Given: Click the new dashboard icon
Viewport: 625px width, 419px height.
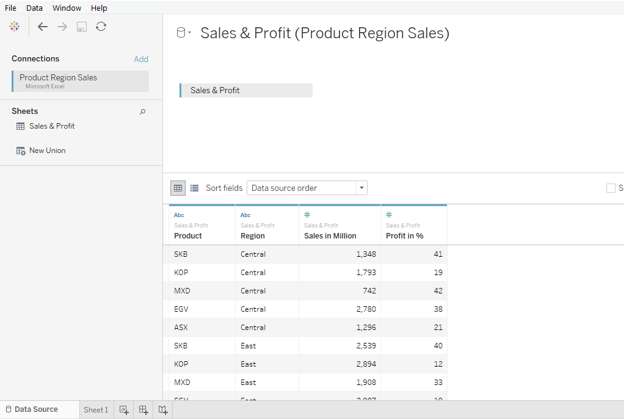Looking at the screenshot, I should tap(143, 410).
